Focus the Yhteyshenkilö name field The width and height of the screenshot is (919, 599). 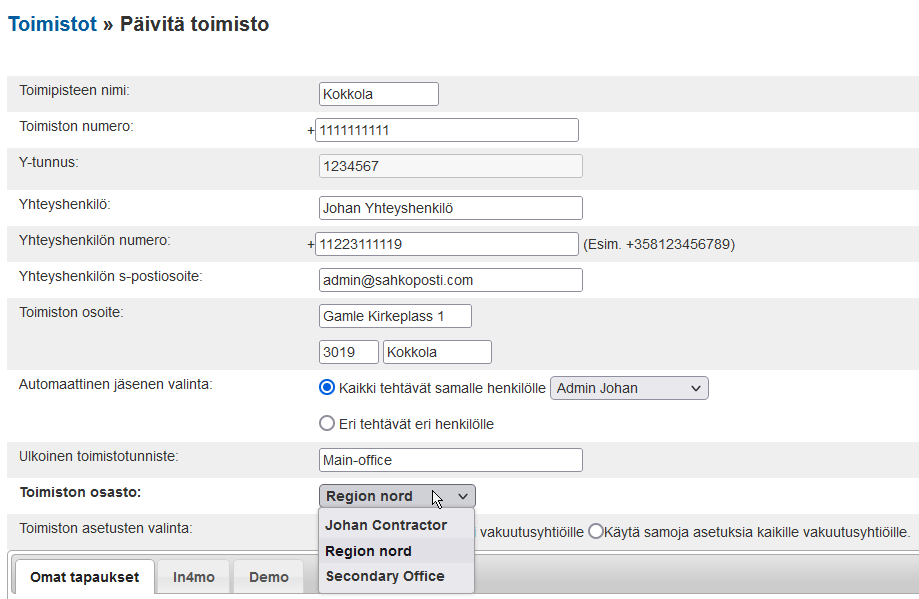(x=450, y=208)
